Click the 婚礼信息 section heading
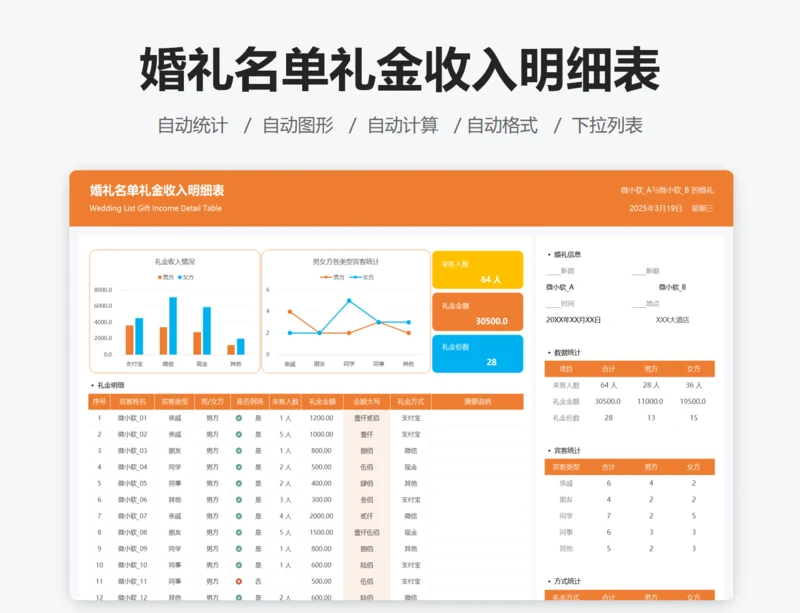Image resolution: width=800 pixels, height=613 pixels. click(x=567, y=254)
